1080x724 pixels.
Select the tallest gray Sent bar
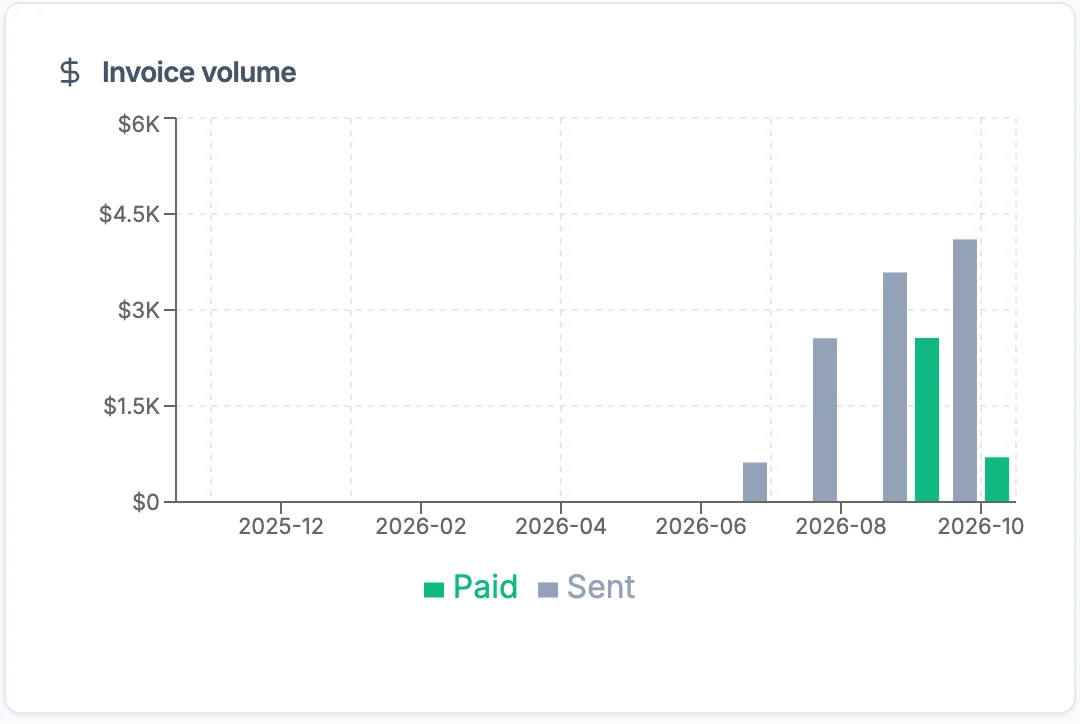(x=965, y=371)
